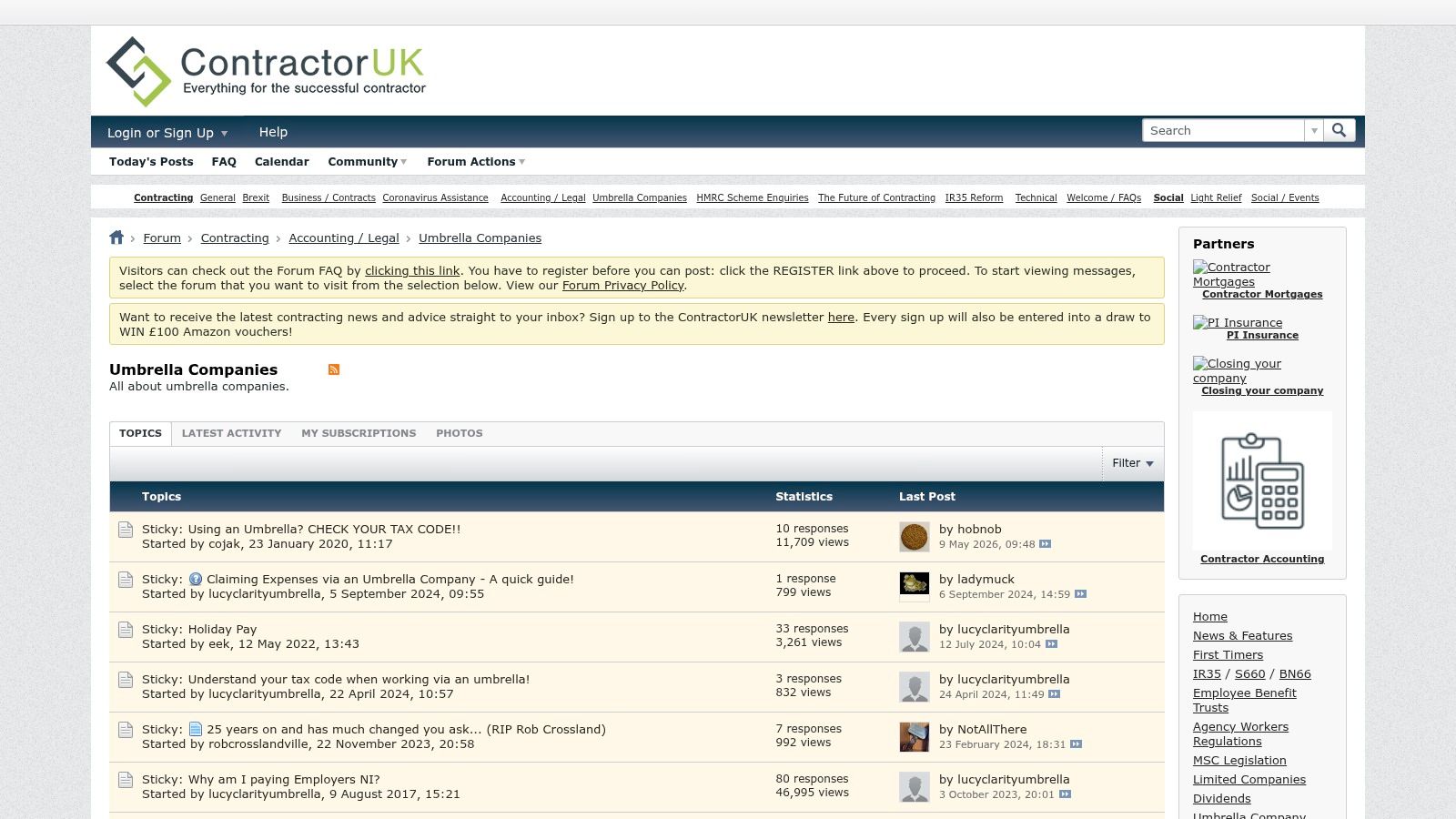The height and width of the screenshot is (819, 1456).
Task: Click the Contractor Accounting image
Action: 1262,480
